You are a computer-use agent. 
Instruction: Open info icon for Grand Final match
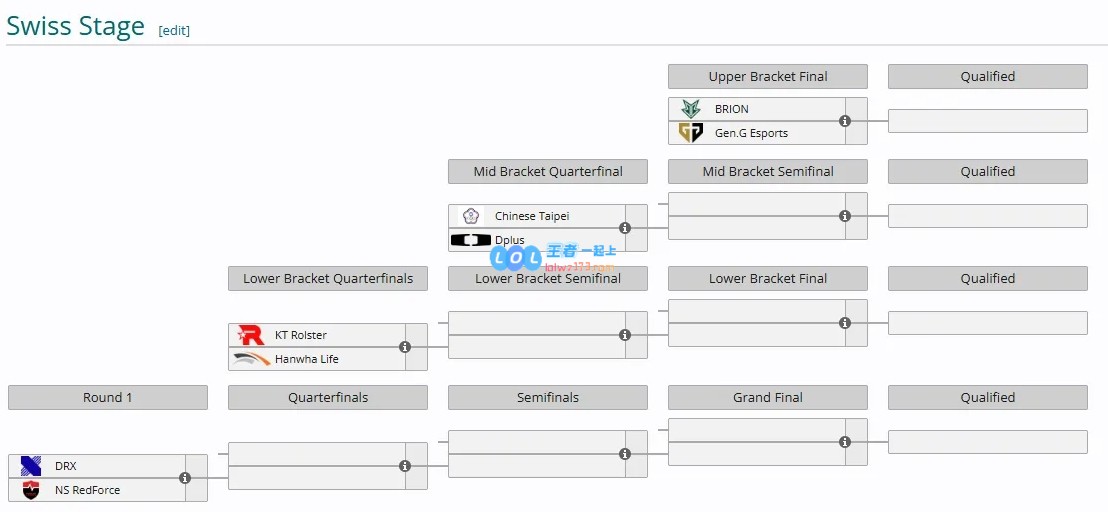(844, 442)
